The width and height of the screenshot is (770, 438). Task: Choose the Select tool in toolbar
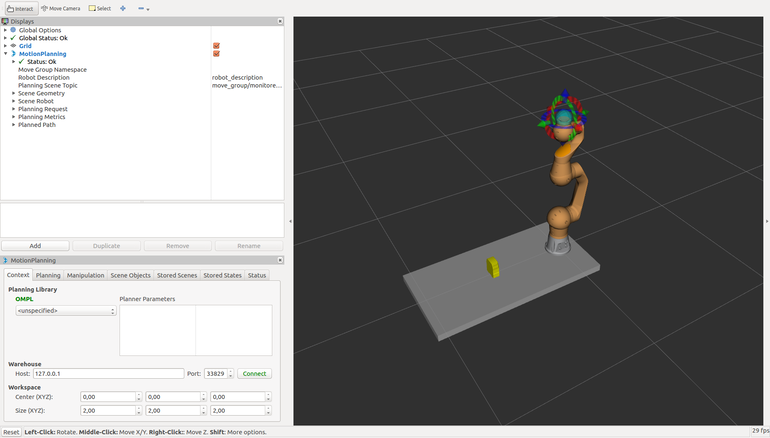(x=100, y=8)
